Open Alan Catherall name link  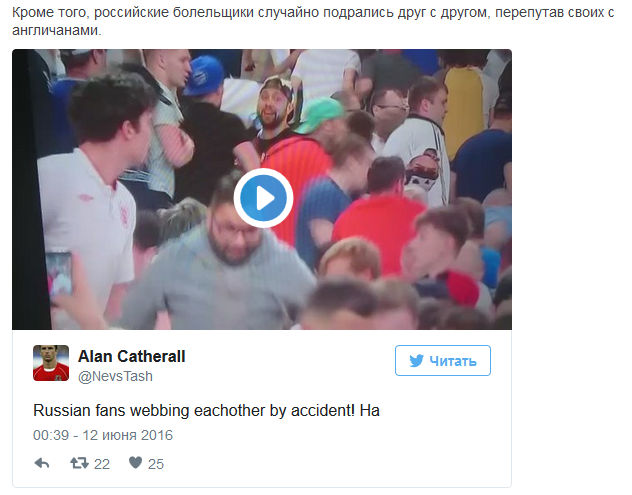[131, 356]
